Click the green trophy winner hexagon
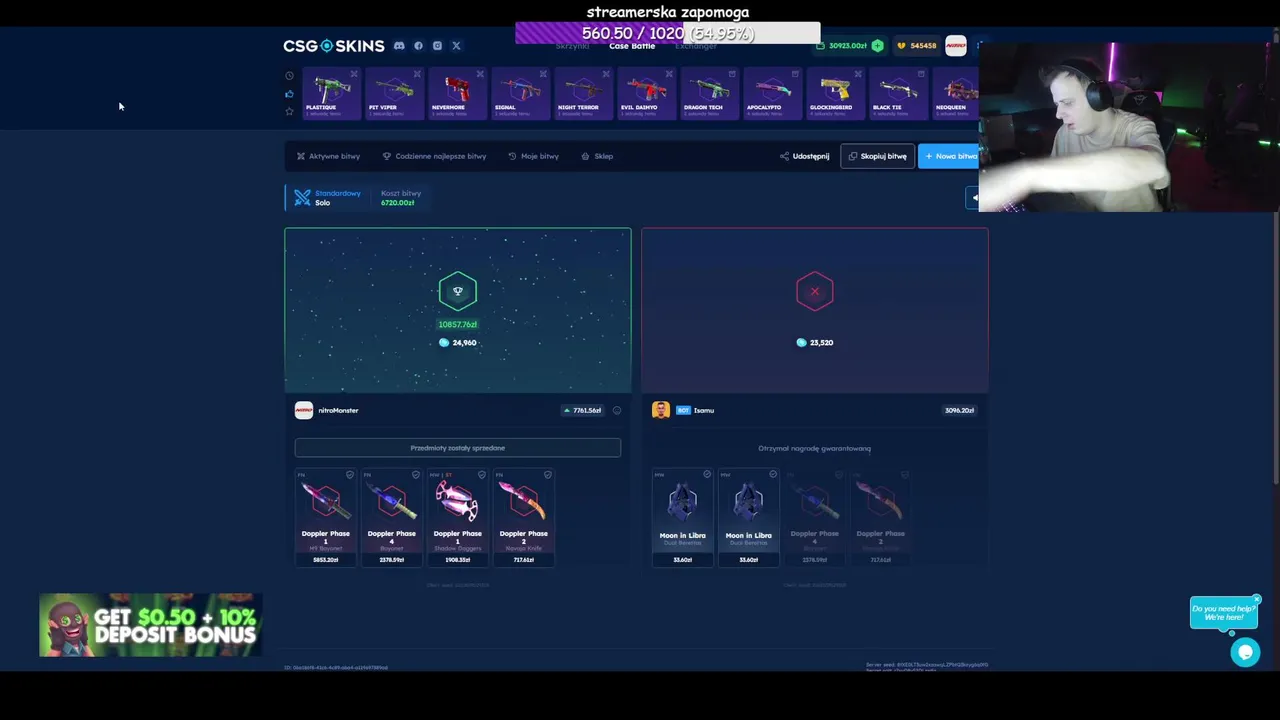This screenshot has height=720, width=1280. 458,291
